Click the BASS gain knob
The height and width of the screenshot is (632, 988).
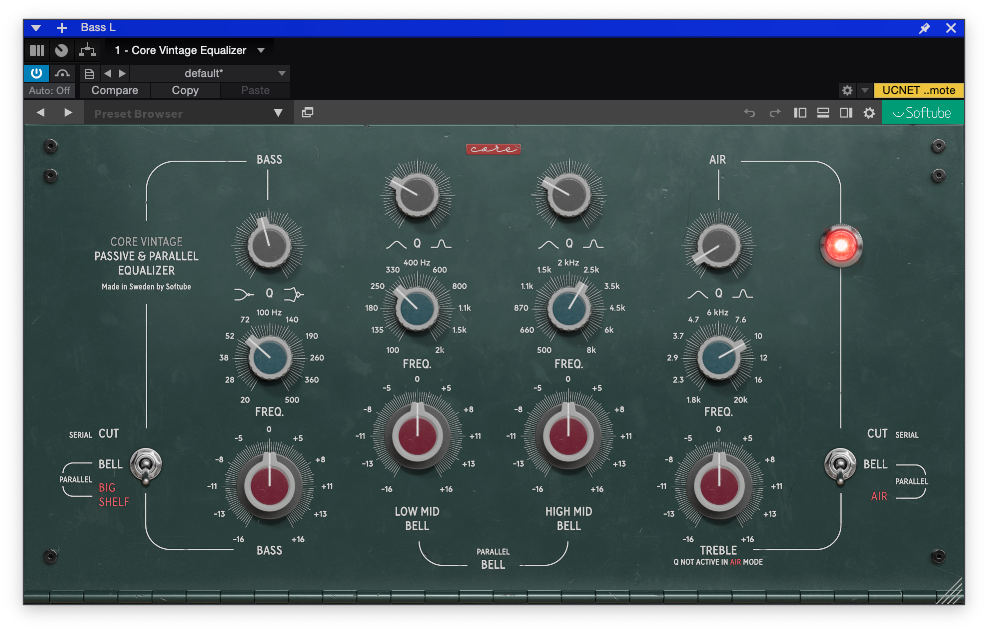click(270, 486)
